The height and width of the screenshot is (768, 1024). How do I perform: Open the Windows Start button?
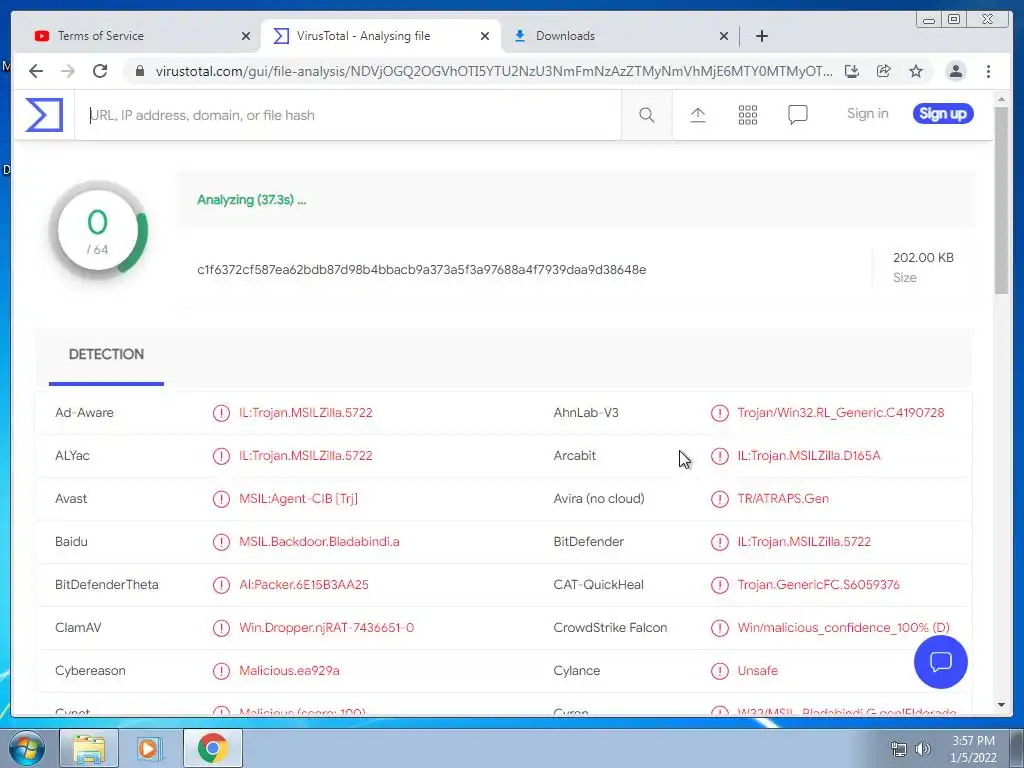26,748
